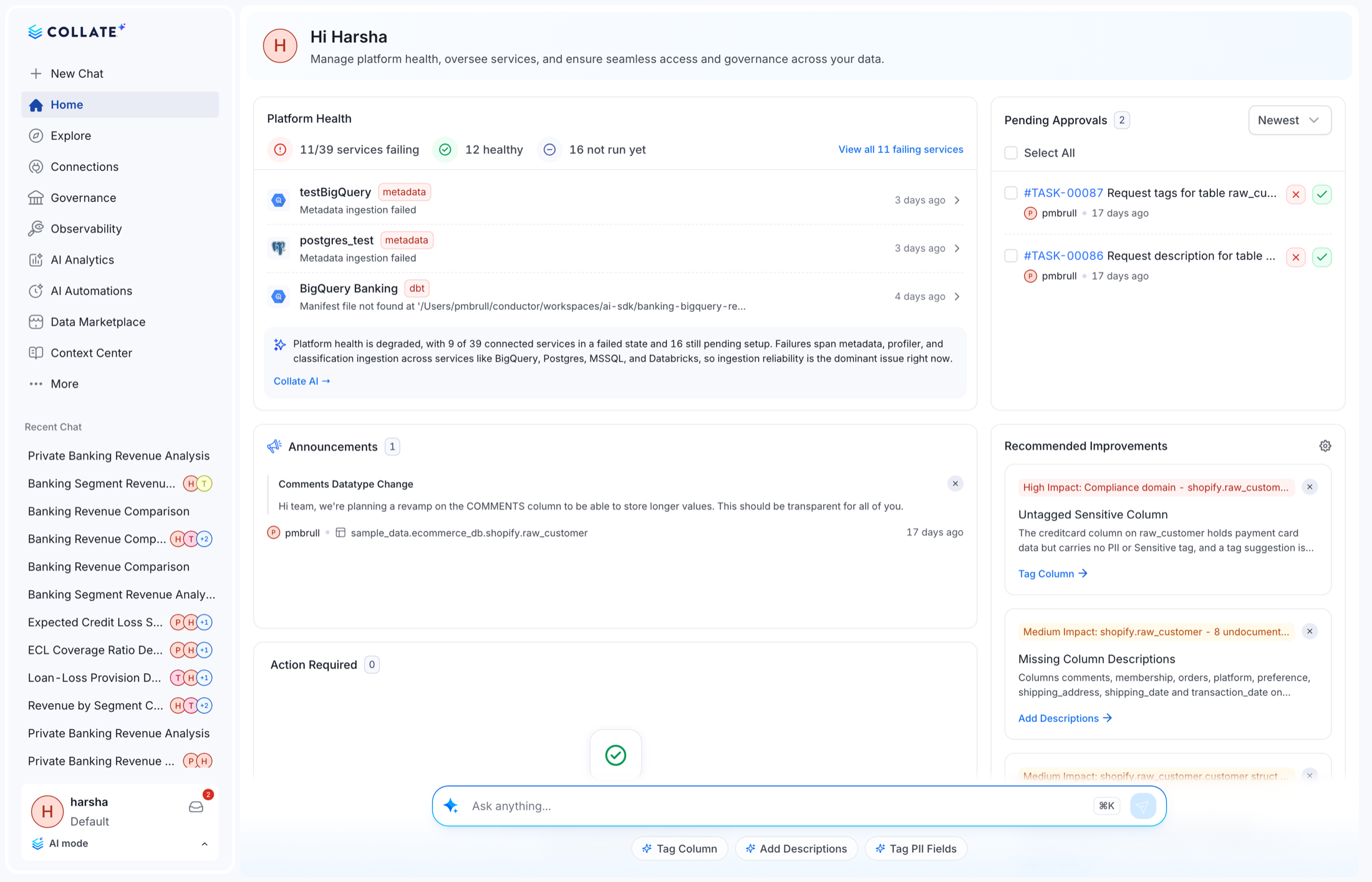The height and width of the screenshot is (882, 1372).
Task: Open sample_data.ecommerce_db.shopify.raw_customer table link
Action: pyautogui.click(x=469, y=533)
